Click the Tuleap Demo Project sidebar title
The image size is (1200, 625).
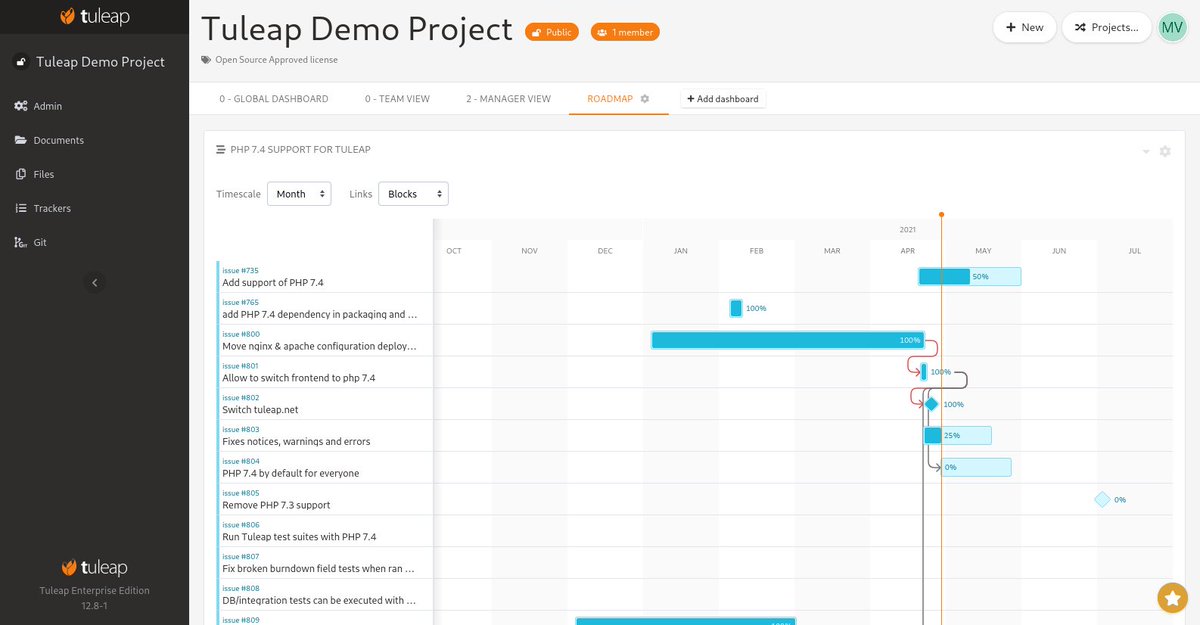pos(100,62)
